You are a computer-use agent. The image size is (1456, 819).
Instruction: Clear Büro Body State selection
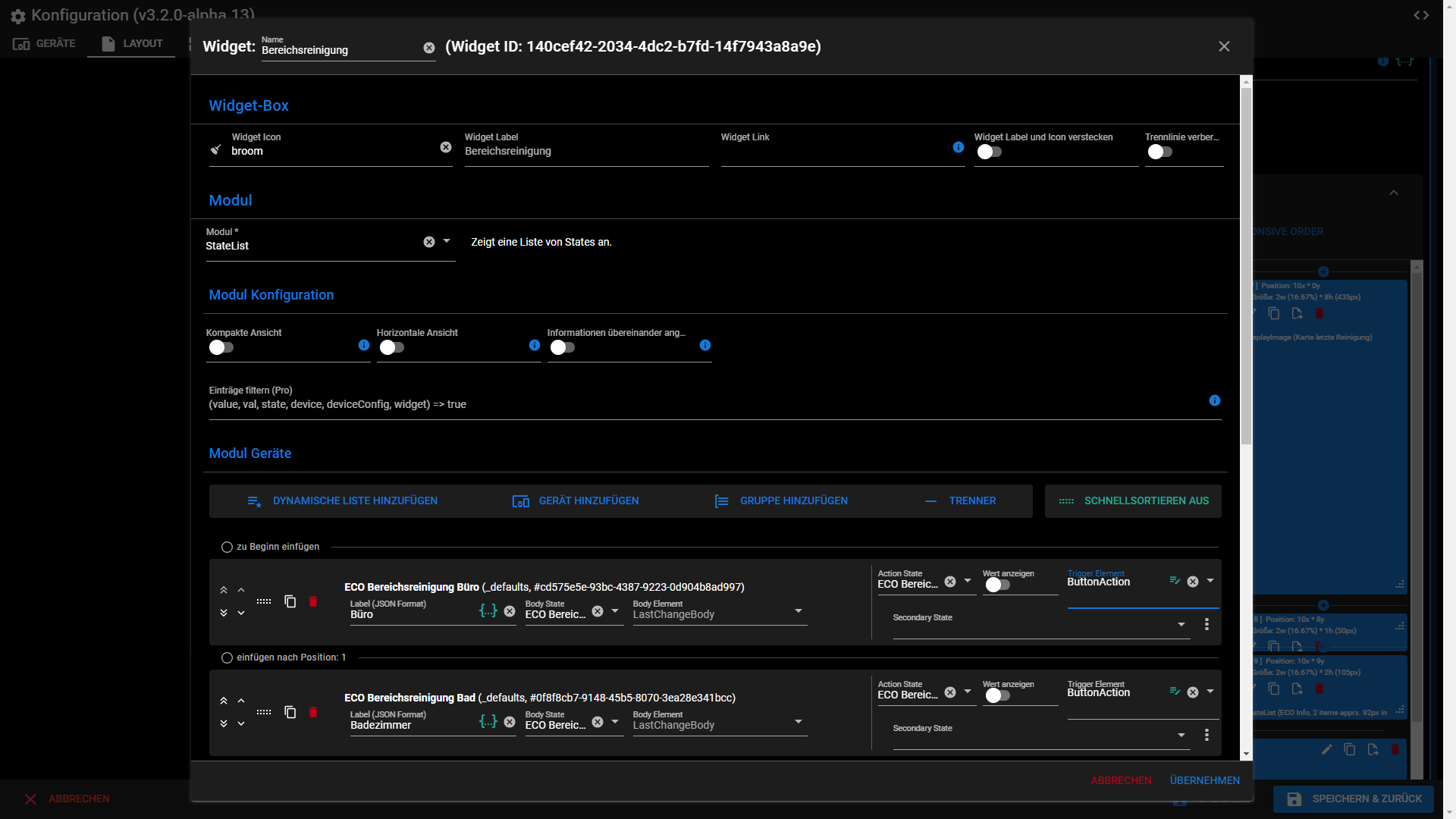tap(598, 611)
